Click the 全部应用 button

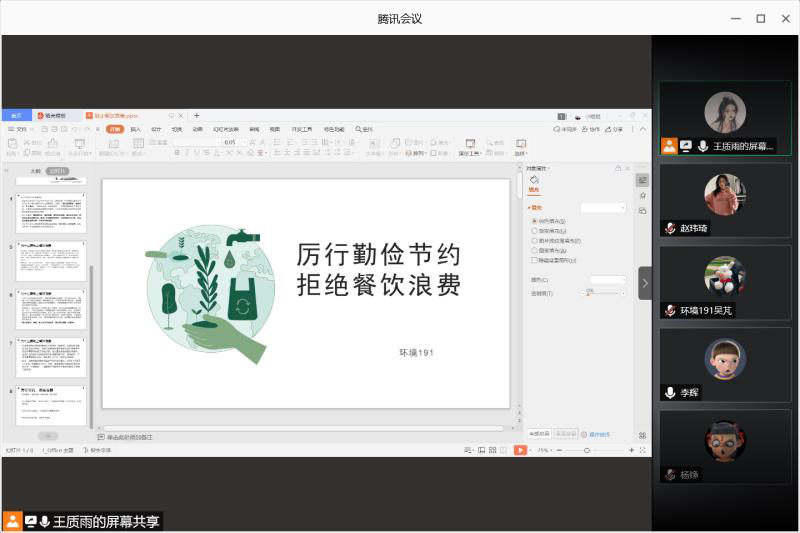pyautogui.click(x=538, y=434)
